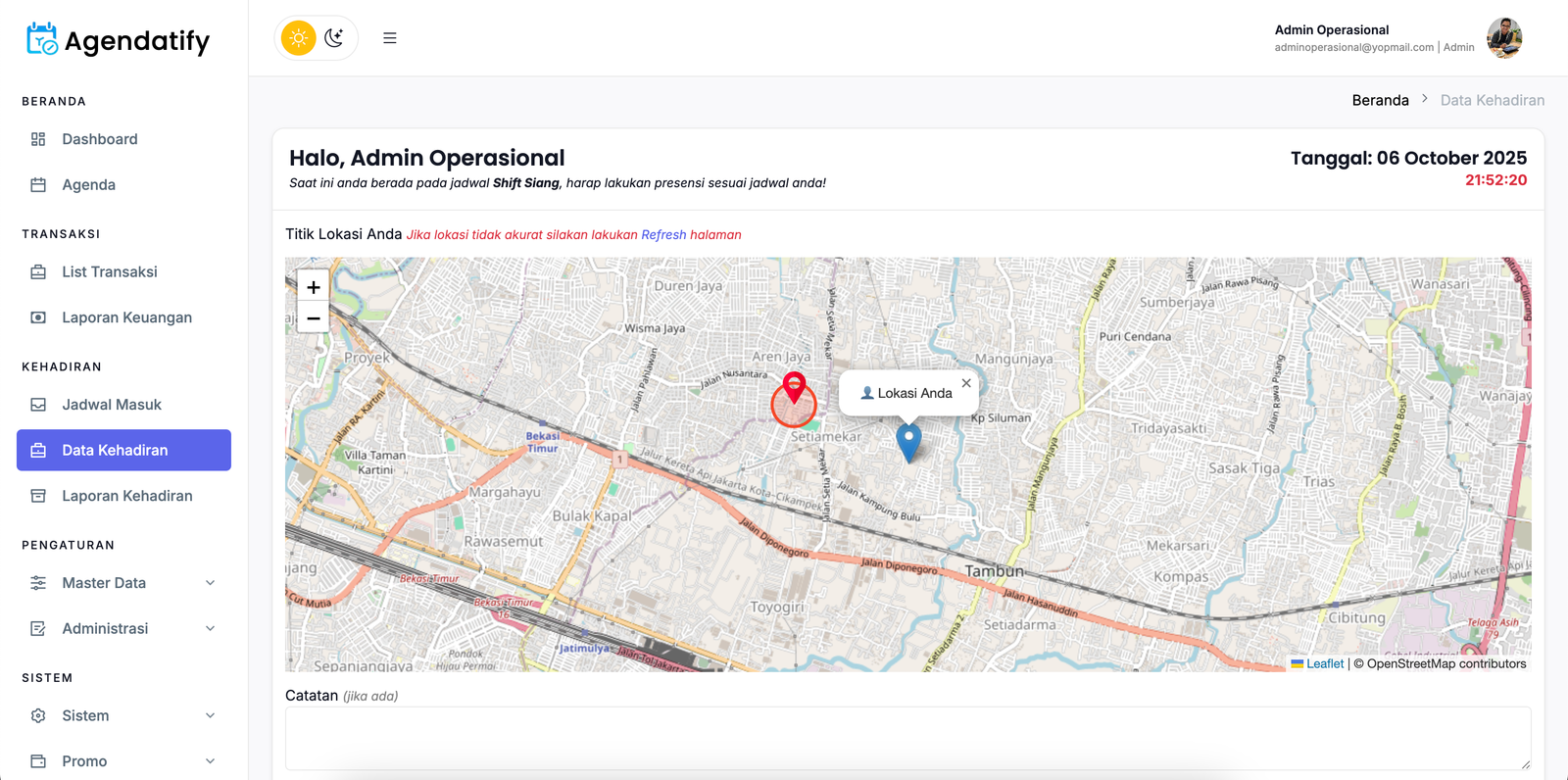The height and width of the screenshot is (780, 1568).
Task: Zoom in on the map
Action: pos(314,287)
